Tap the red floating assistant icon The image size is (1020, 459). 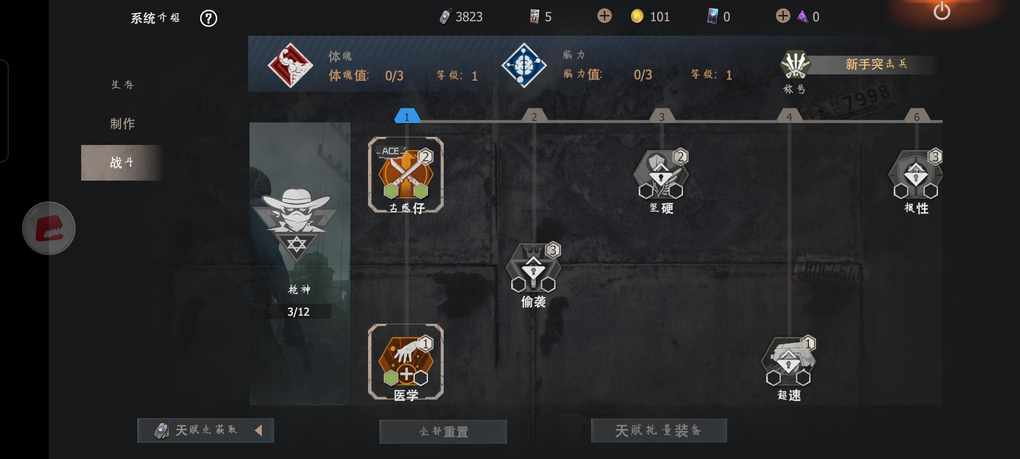pos(49,228)
